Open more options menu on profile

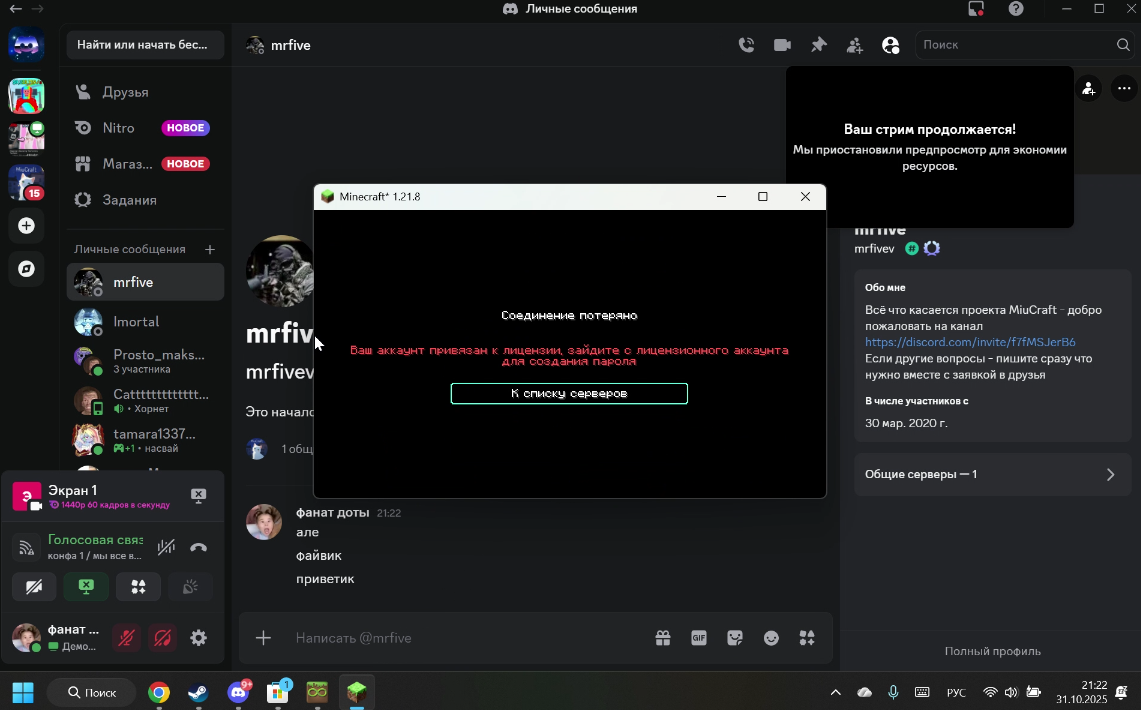tap(1124, 88)
